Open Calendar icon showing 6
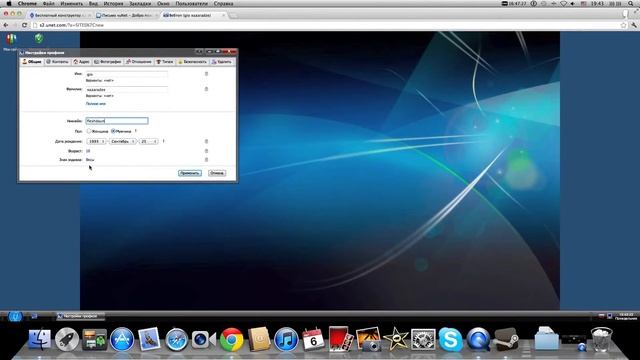Viewport: 640px width, 360px height. (313, 340)
